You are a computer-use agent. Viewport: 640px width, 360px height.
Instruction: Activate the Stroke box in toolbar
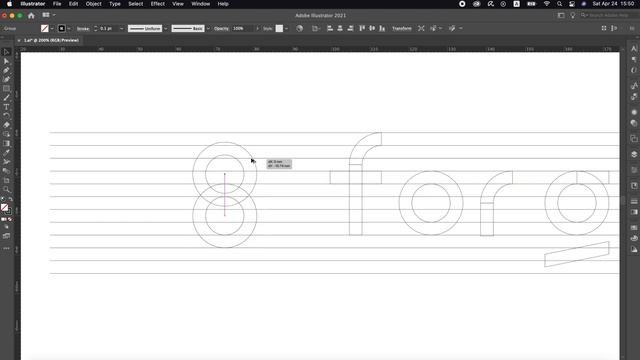point(8,211)
